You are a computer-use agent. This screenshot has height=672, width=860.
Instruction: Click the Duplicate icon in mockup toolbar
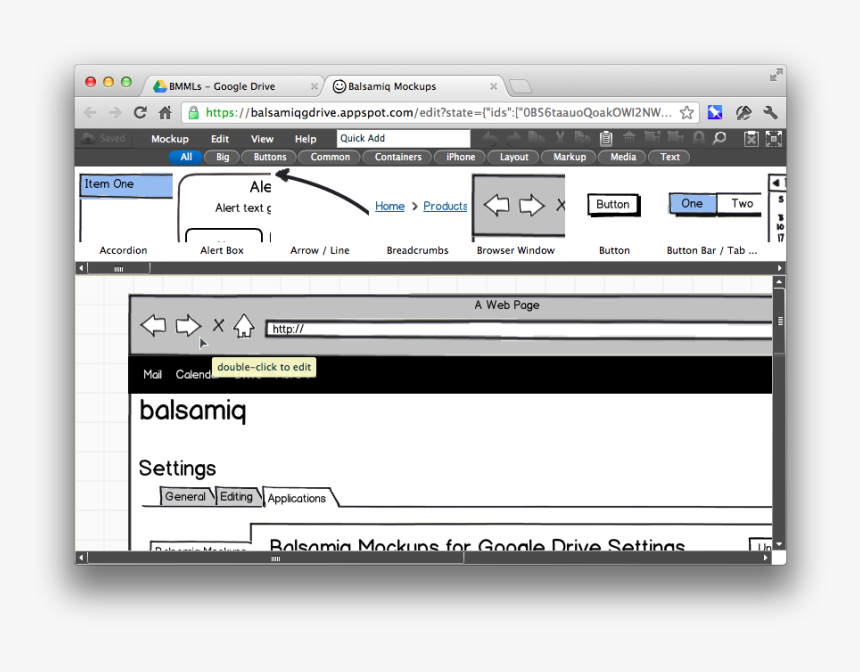536,138
